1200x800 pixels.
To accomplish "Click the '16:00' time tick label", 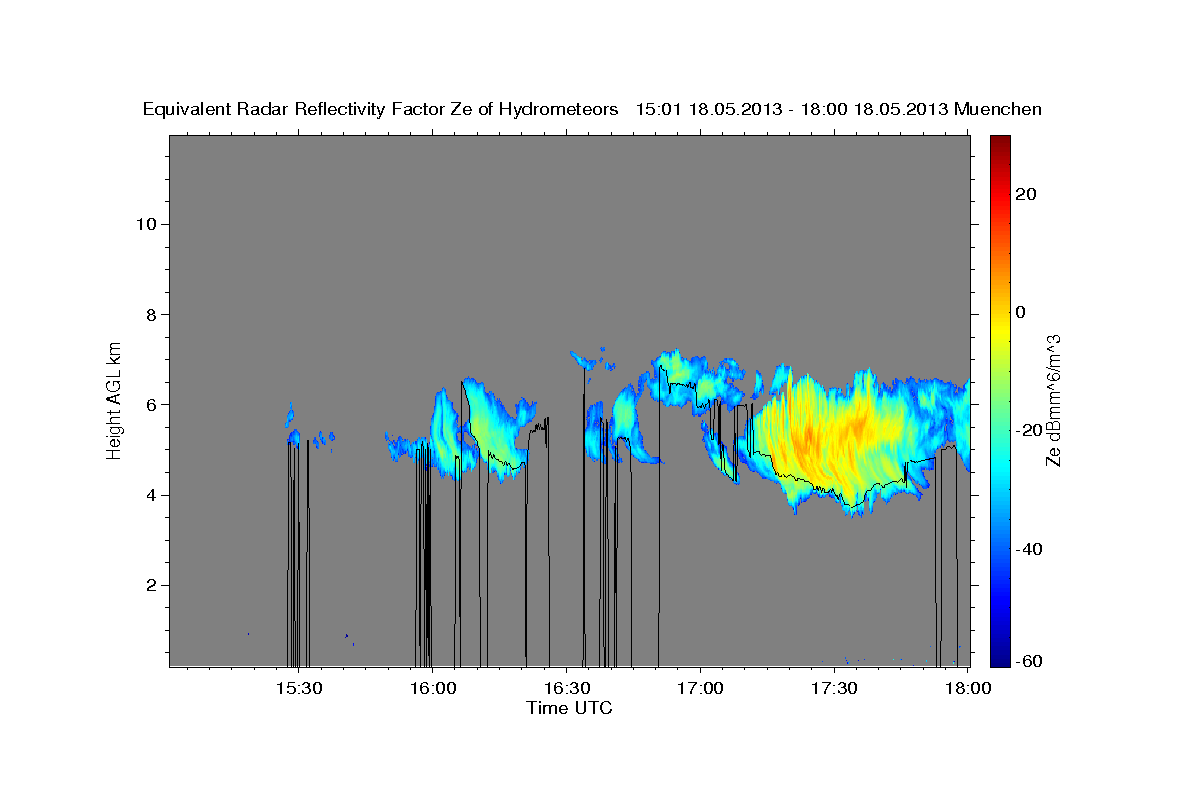I will 432,689.
